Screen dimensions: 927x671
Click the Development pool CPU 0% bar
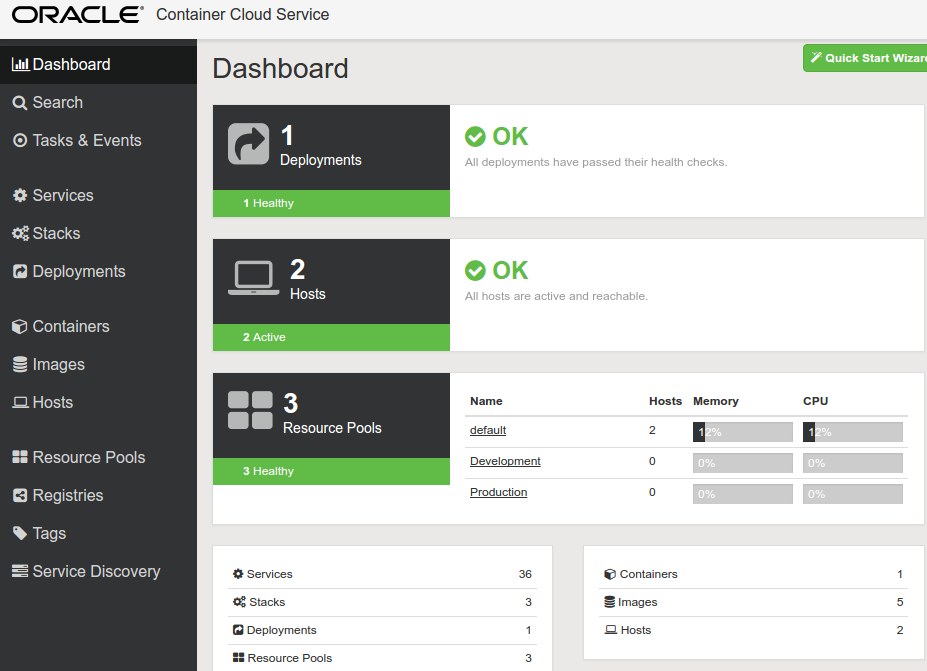pyautogui.click(x=853, y=463)
